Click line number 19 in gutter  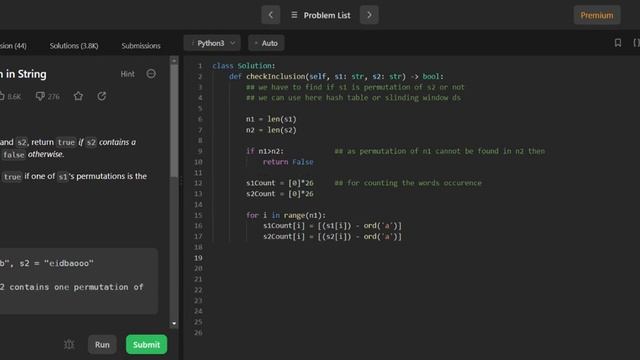tap(198, 258)
